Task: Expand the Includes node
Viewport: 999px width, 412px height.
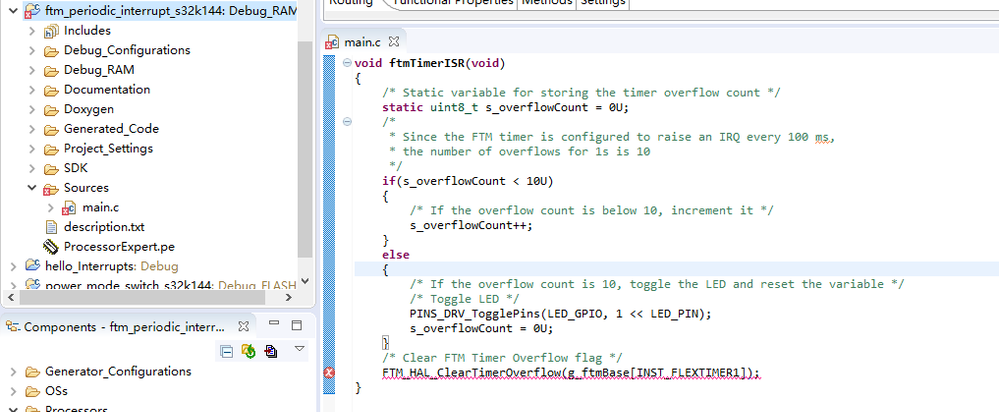Action: tap(32, 31)
